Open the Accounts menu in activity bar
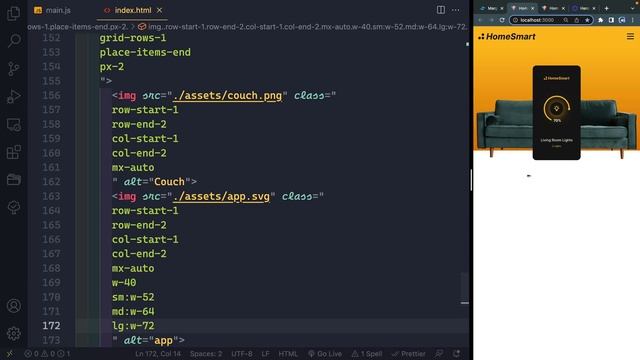The width and height of the screenshot is (640, 360). (13, 305)
